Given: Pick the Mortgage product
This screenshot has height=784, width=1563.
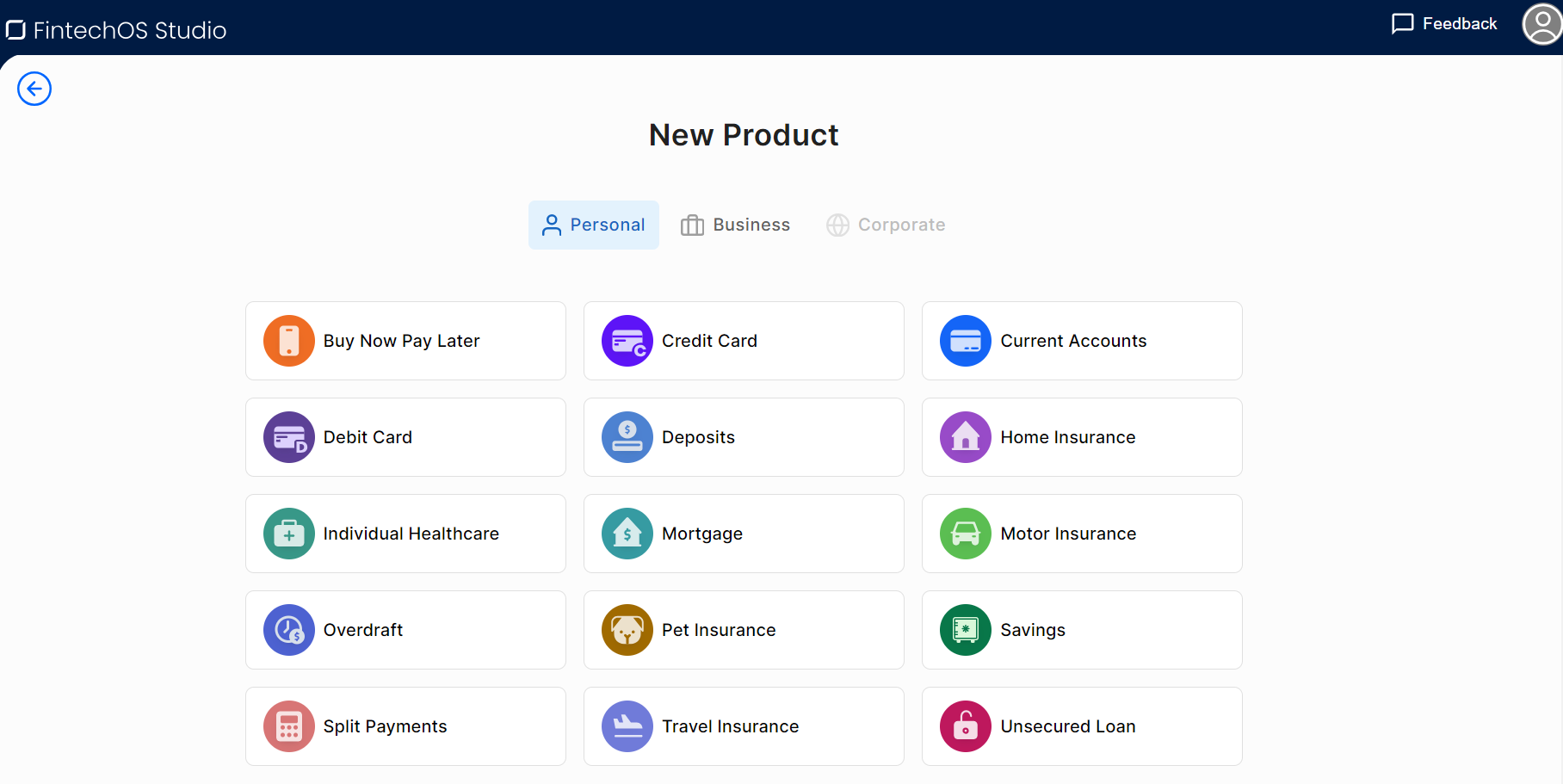Looking at the screenshot, I should click(744, 534).
